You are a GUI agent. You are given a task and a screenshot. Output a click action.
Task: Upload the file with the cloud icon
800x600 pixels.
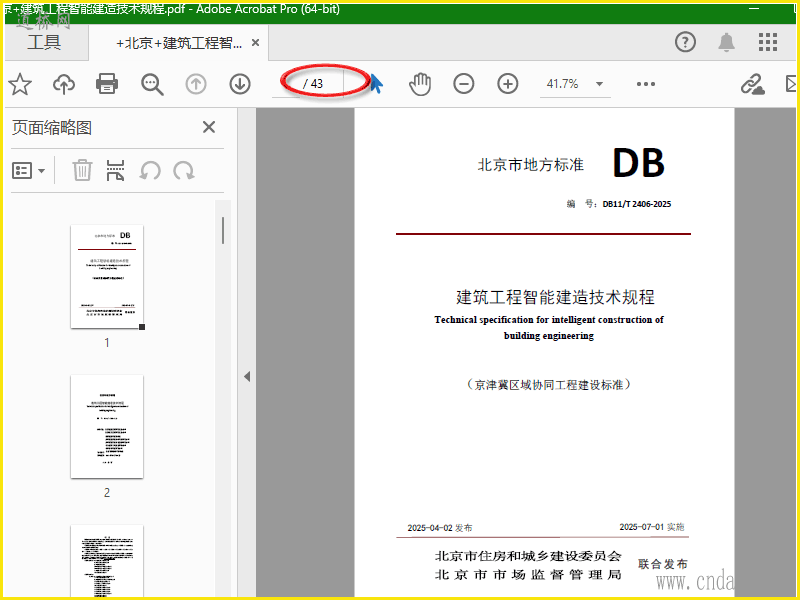pyautogui.click(x=64, y=84)
